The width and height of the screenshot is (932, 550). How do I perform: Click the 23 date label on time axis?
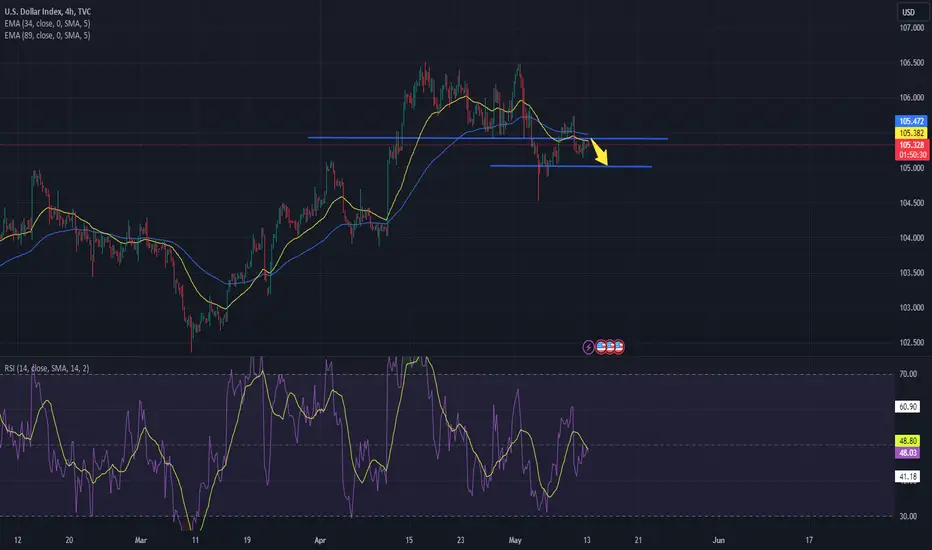tap(461, 540)
